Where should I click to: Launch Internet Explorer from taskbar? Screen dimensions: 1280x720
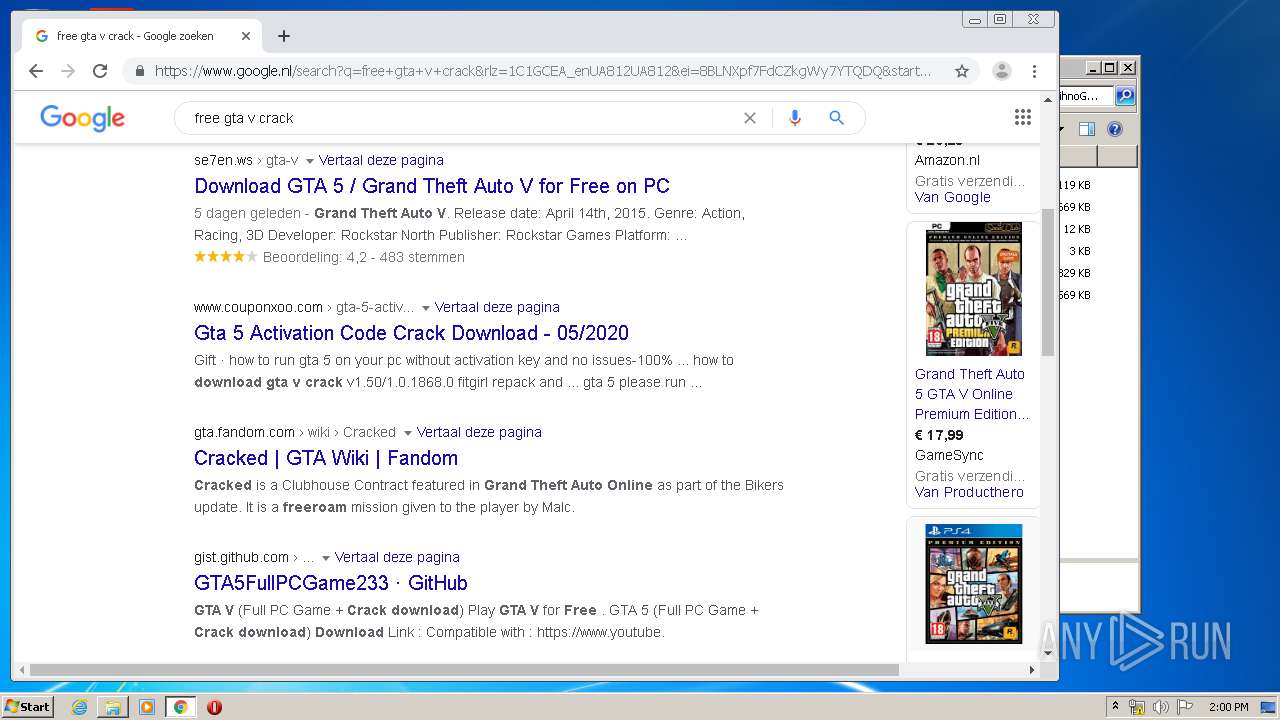pos(79,707)
